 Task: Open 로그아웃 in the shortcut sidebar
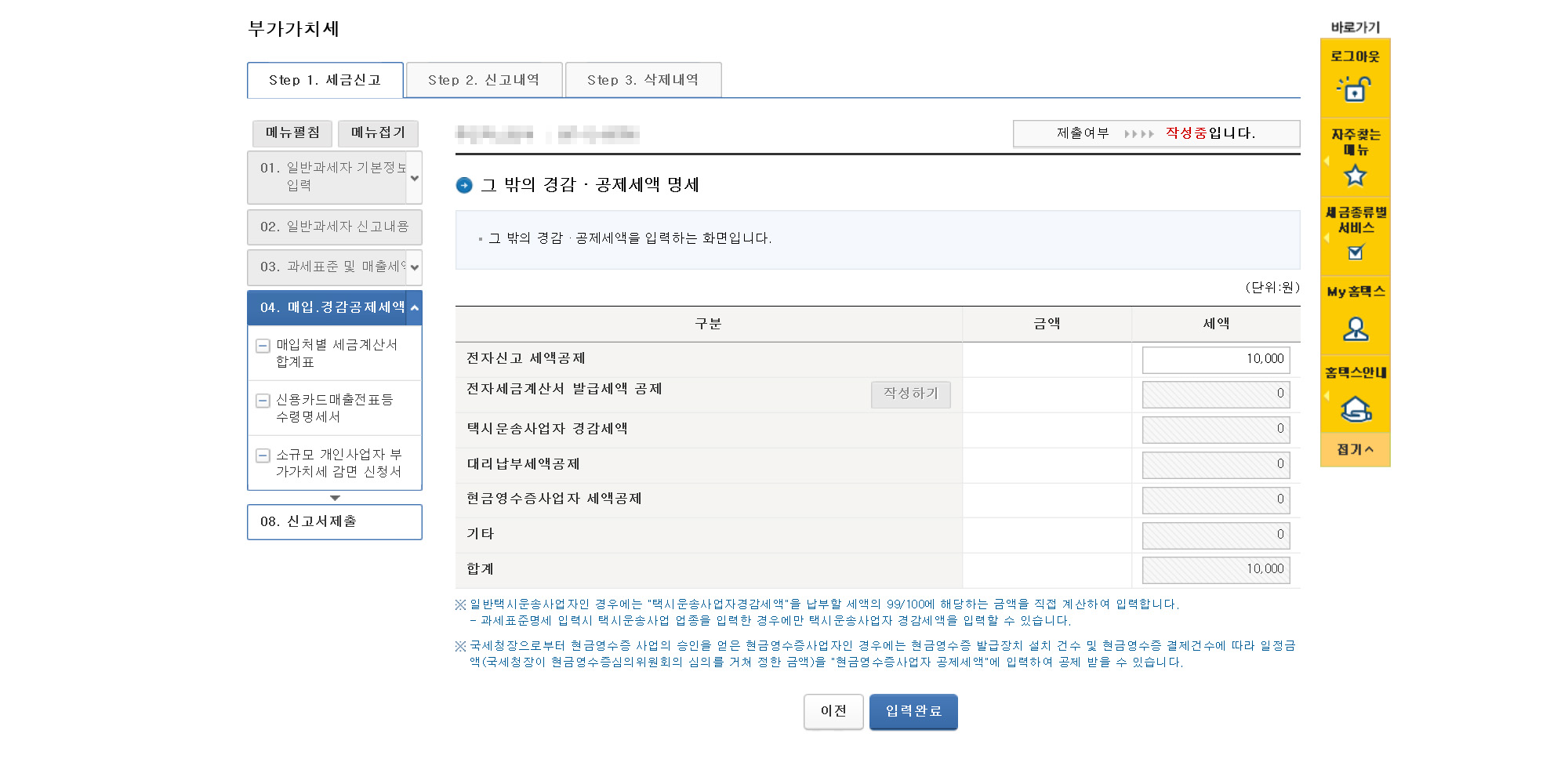coord(1355,56)
